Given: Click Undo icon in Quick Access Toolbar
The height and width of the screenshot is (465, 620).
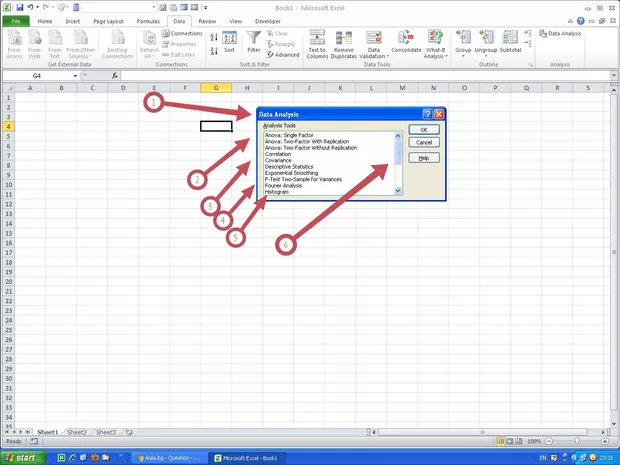Looking at the screenshot, I should point(30,8).
